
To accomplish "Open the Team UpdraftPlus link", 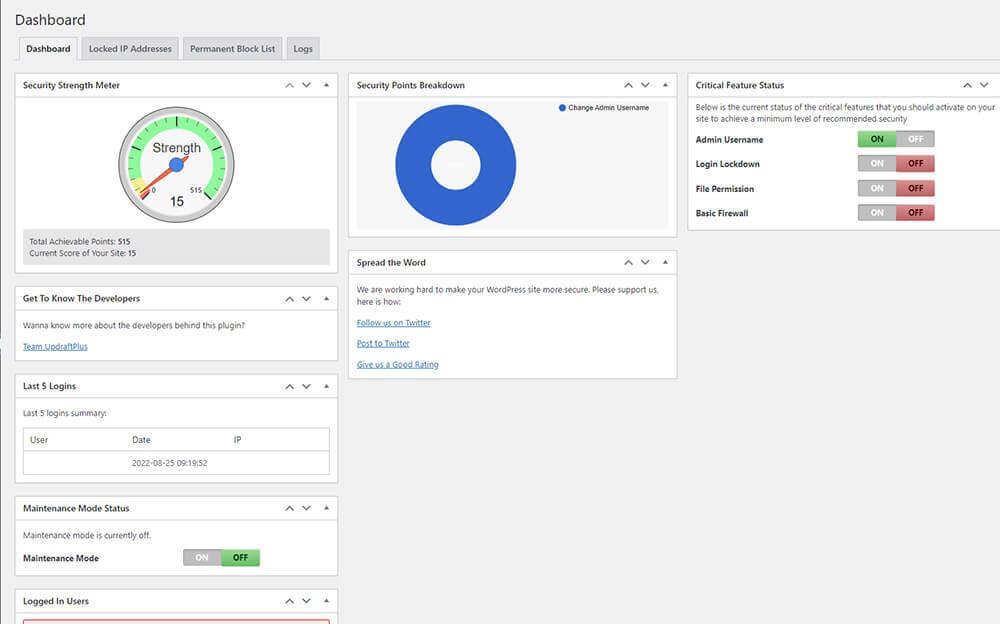I will click(55, 346).
